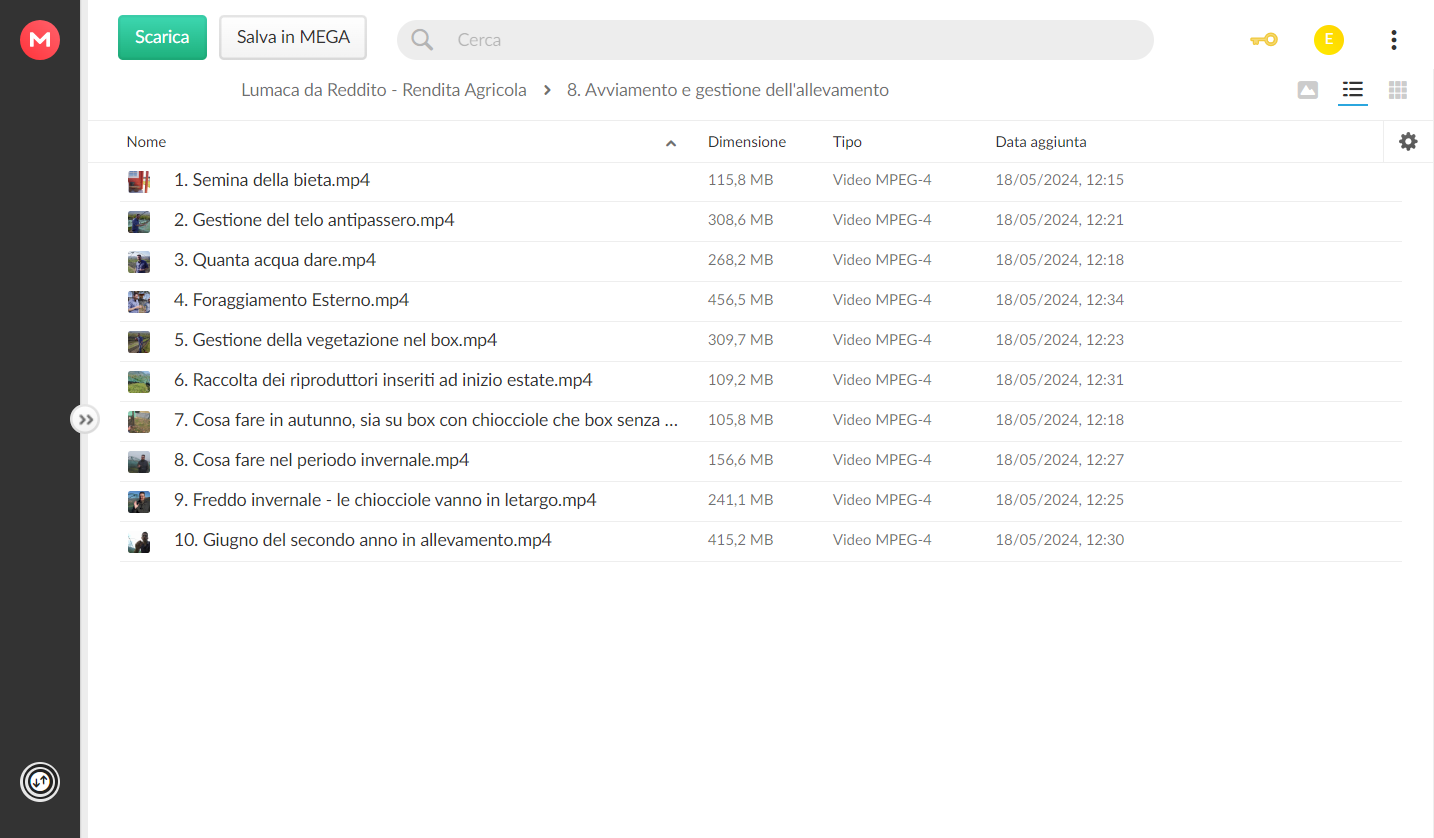Select thumbnail of 1. Semina della bieta.mp4

(139, 181)
